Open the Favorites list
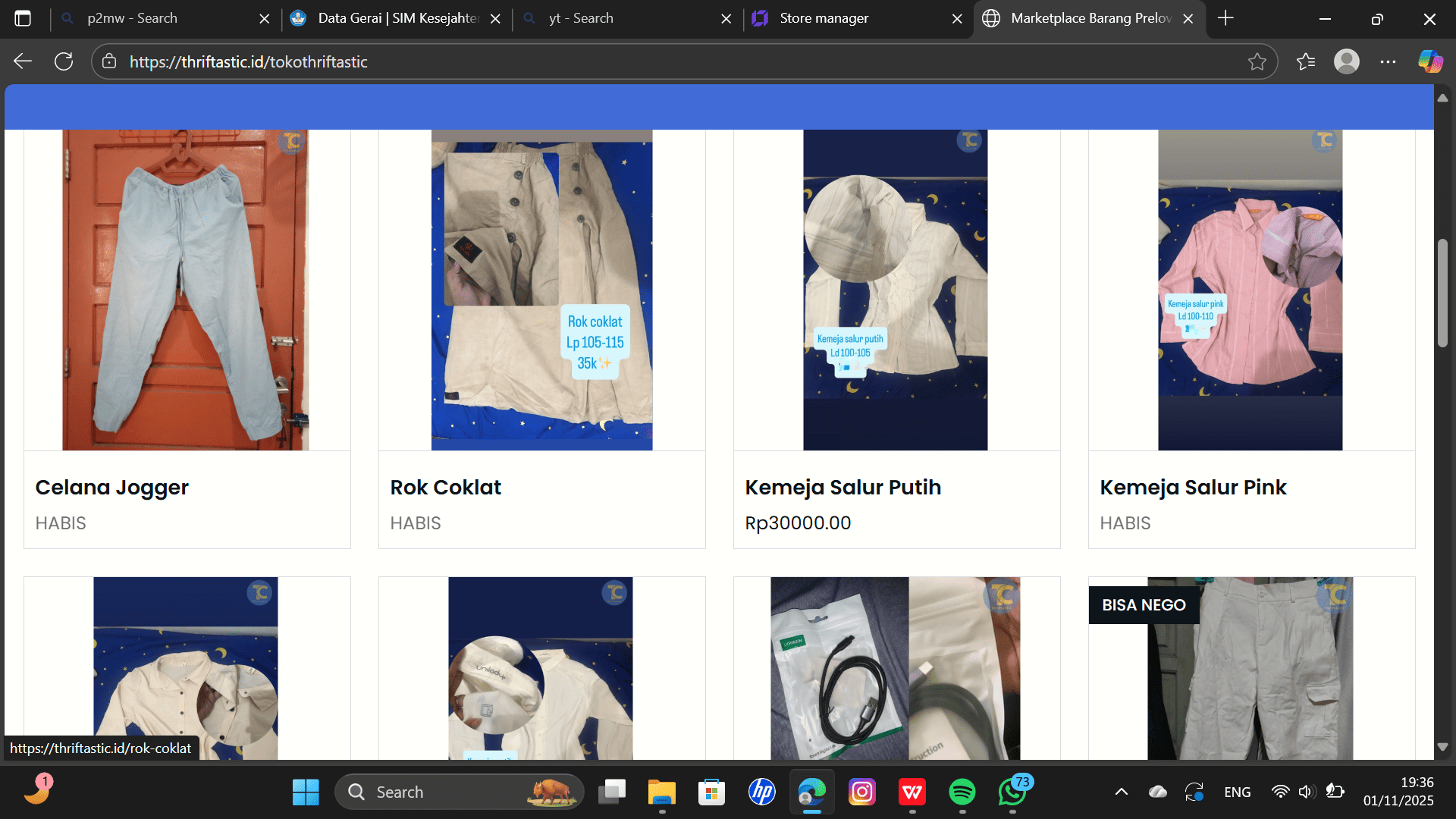The height and width of the screenshot is (819, 1456). (x=1306, y=61)
